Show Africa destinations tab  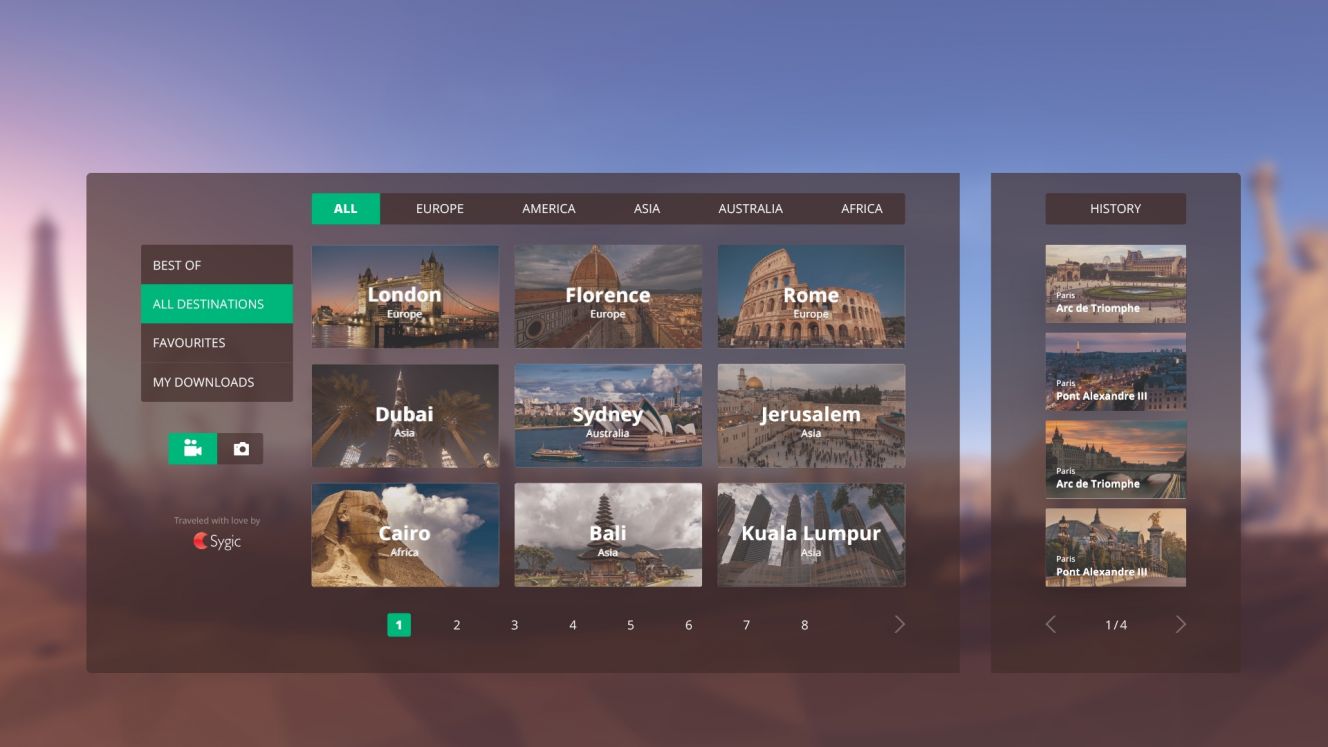point(861,209)
